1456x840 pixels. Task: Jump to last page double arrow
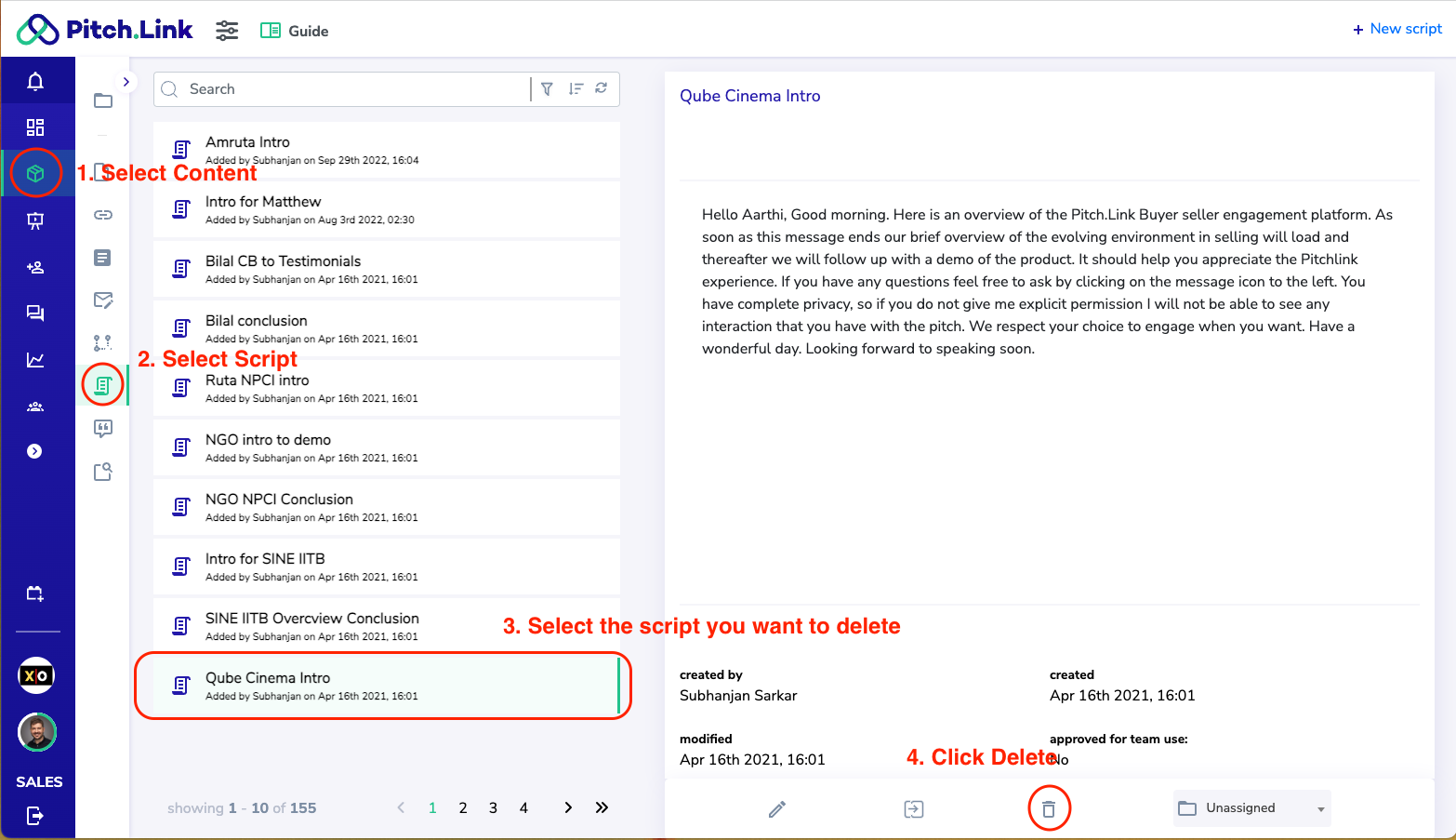point(602,807)
